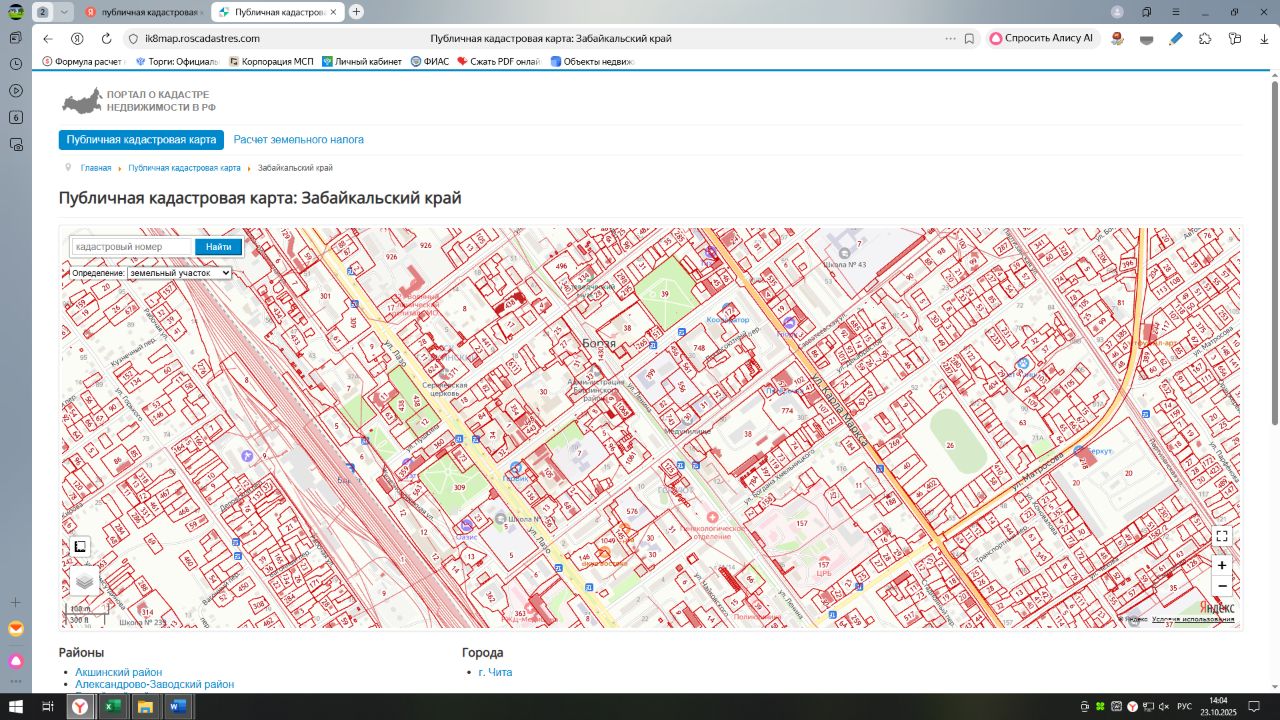The width and height of the screenshot is (1280, 720).
Task: Reload the current page
Action: click(x=106, y=39)
